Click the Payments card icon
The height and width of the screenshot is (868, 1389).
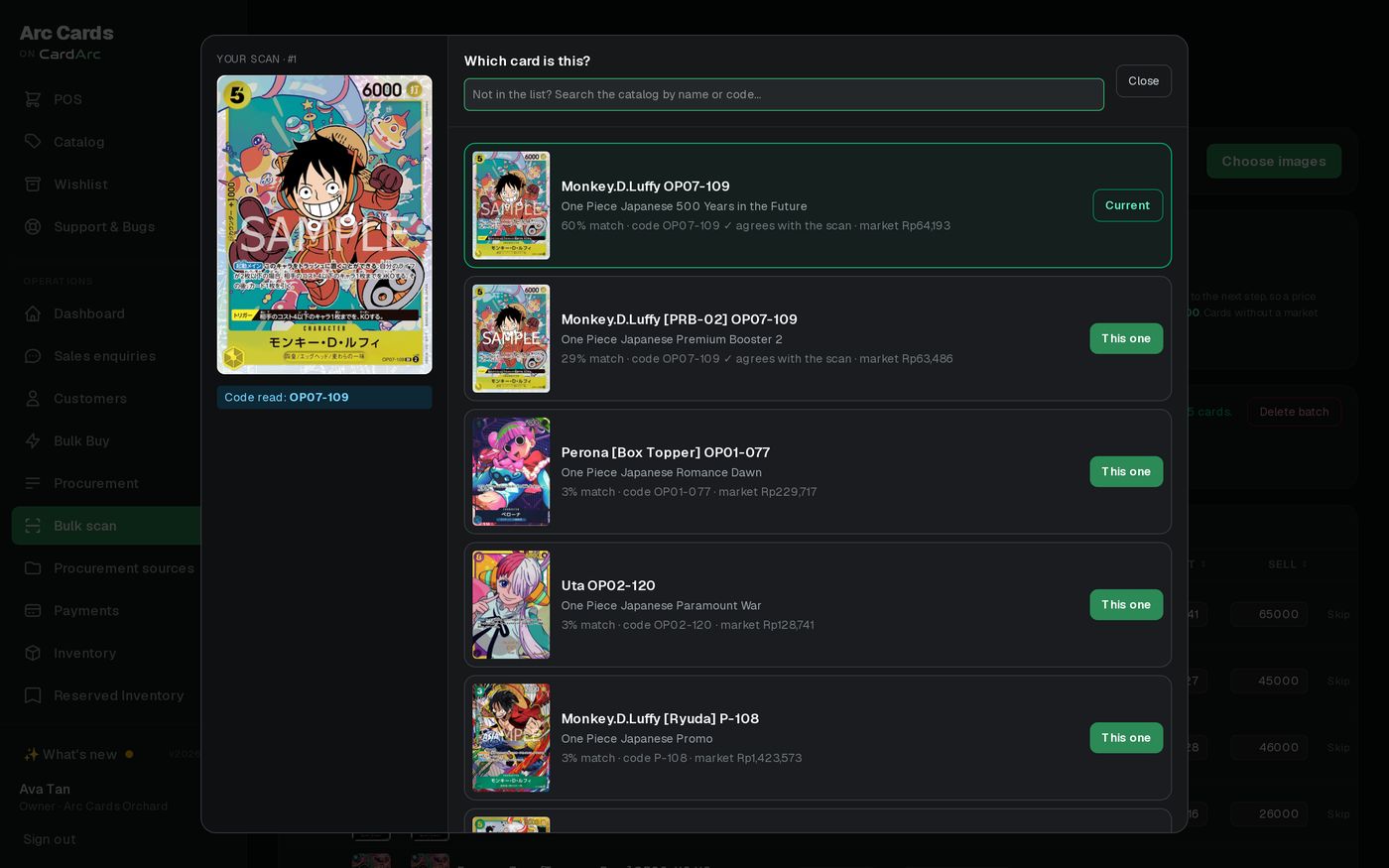[x=33, y=611]
